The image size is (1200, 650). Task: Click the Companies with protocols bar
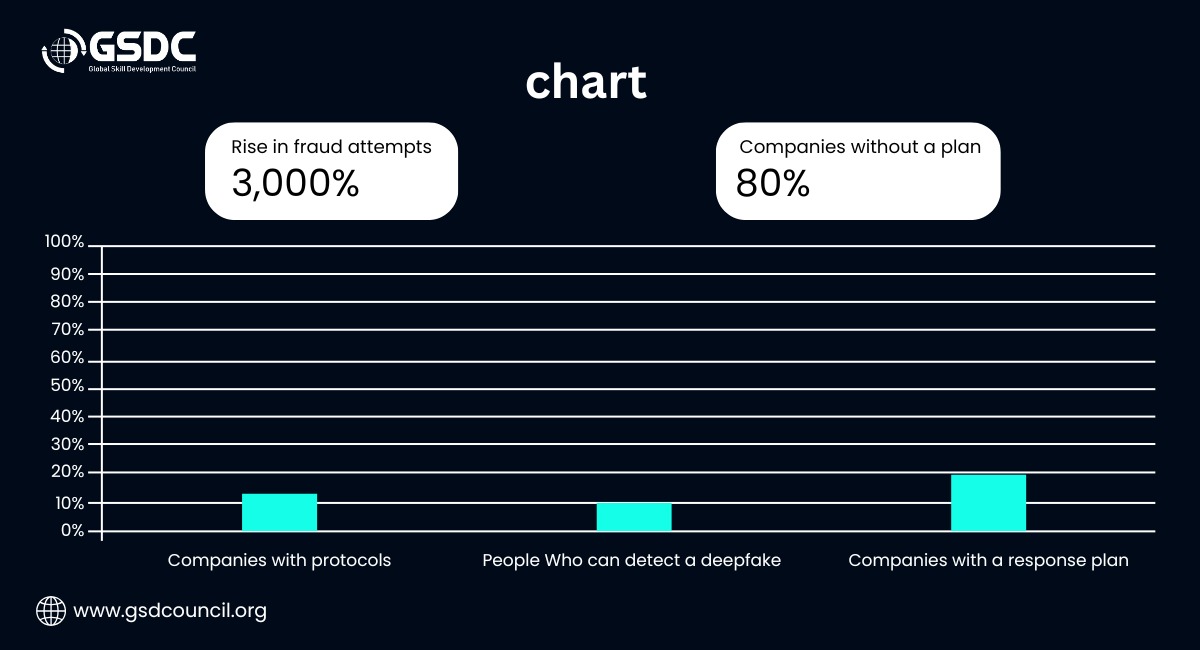coord(279,512)
